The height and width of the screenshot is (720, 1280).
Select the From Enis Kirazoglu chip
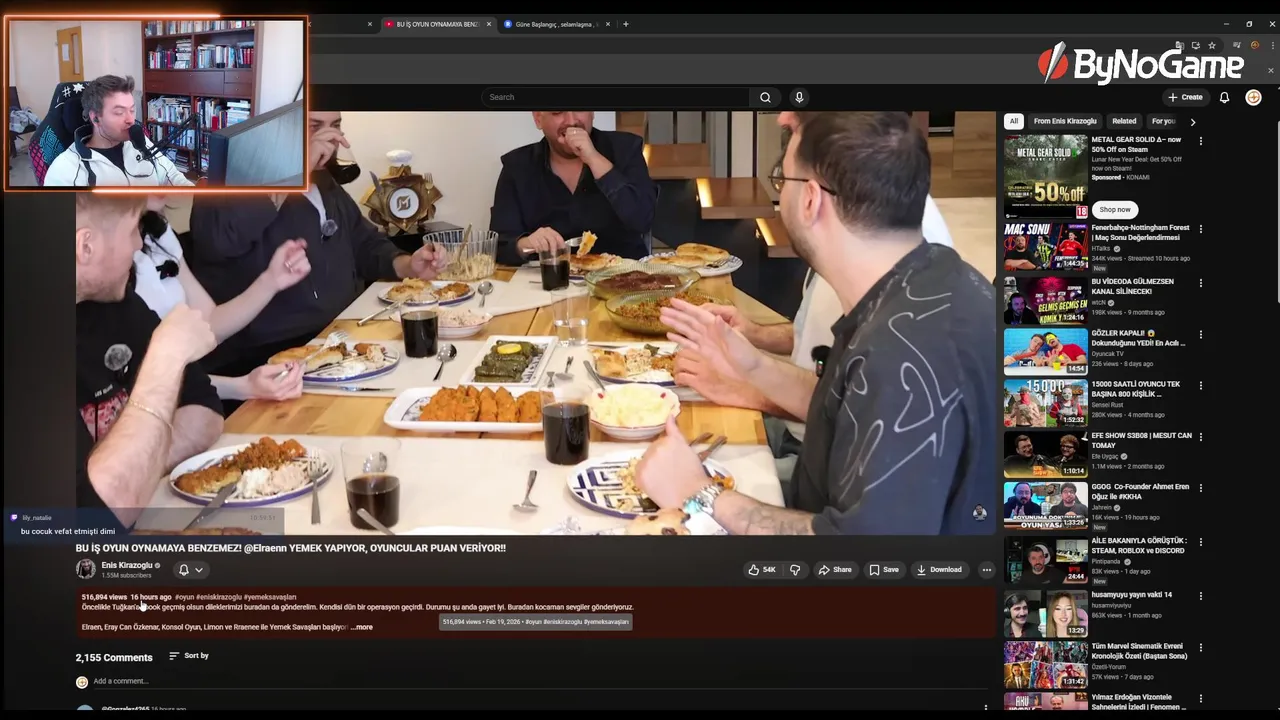click(x=1065, y=121)
